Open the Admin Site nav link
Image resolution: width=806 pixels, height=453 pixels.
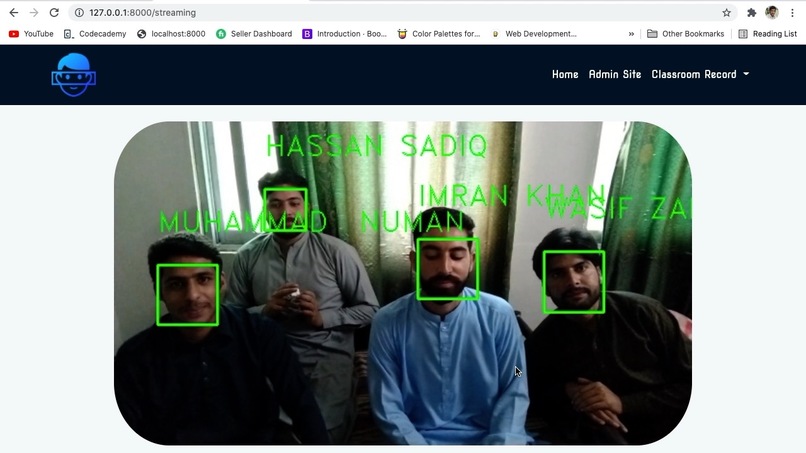(x=615, y=75)
